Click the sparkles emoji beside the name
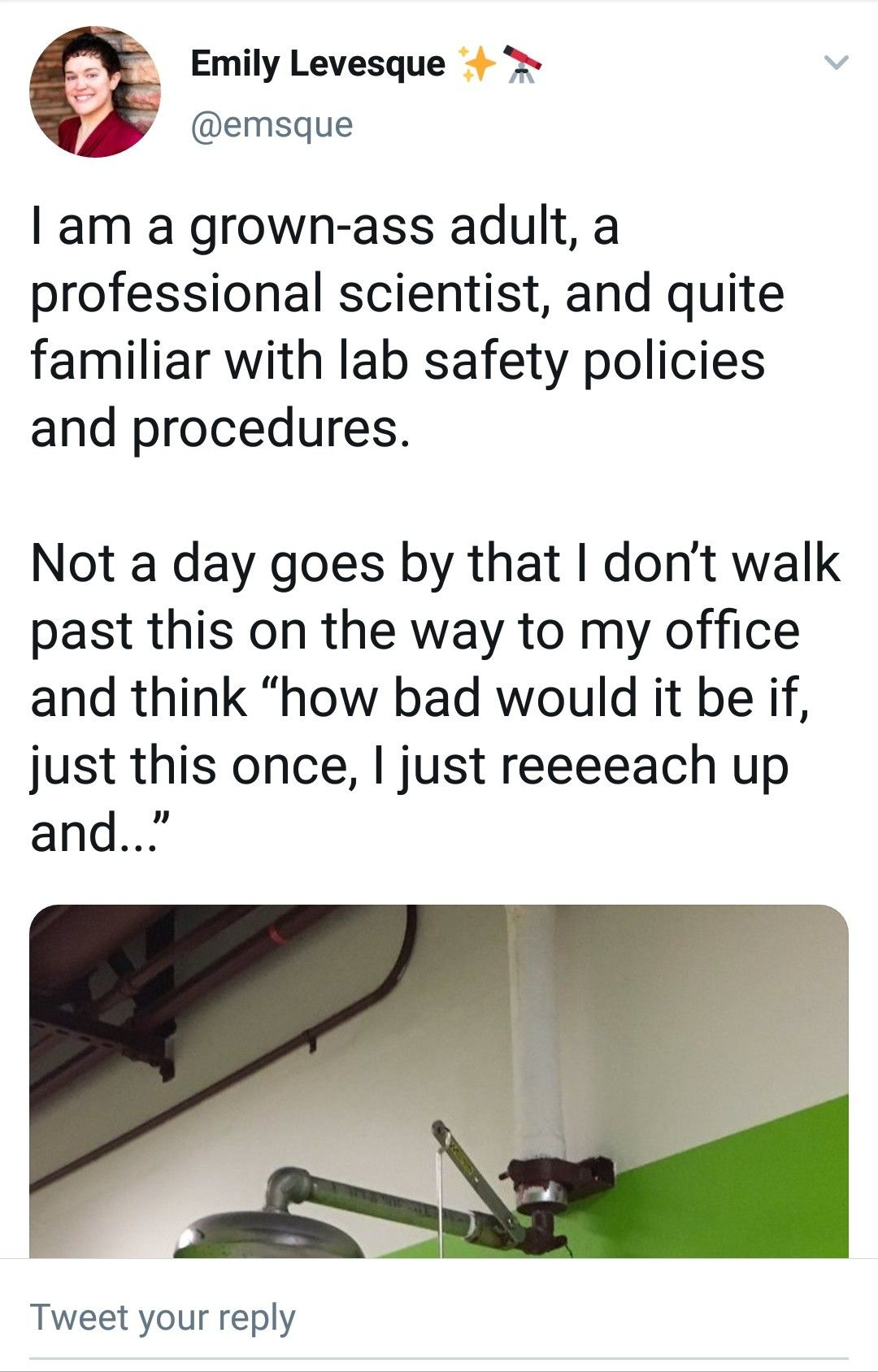Viewport: 878px width, 1372px height. click(477, 64)
